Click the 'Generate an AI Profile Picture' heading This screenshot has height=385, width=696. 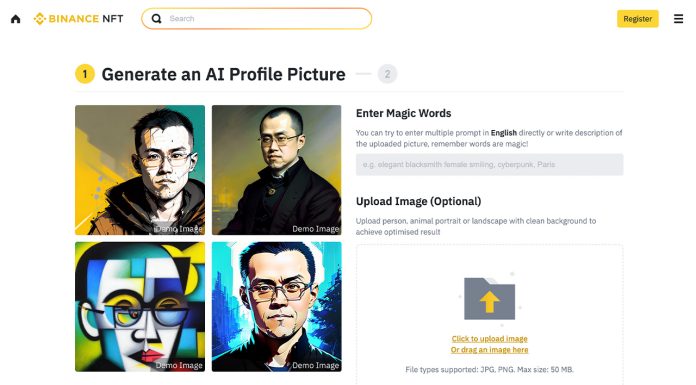tap(223, 74)
